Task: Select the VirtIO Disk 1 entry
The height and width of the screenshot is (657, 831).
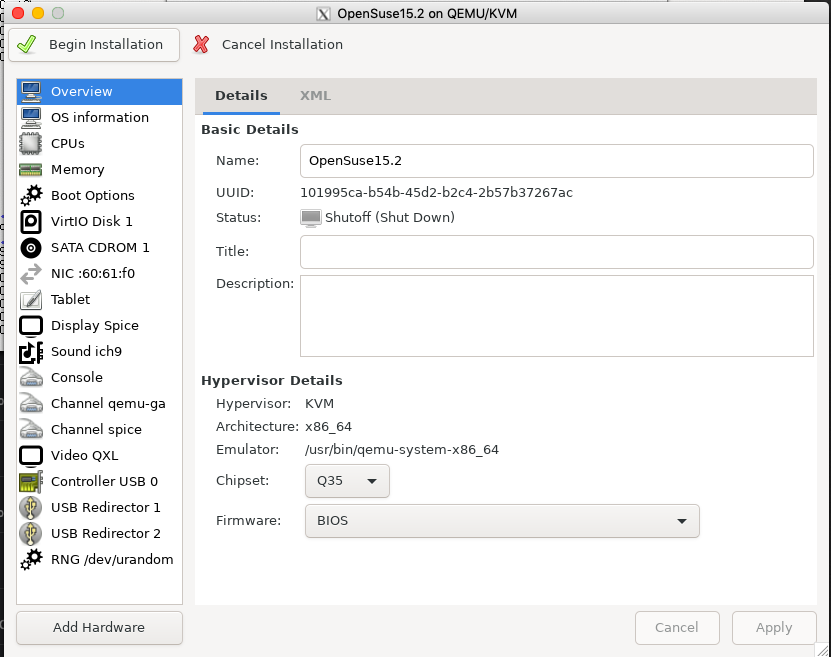Action: [100, 221]
